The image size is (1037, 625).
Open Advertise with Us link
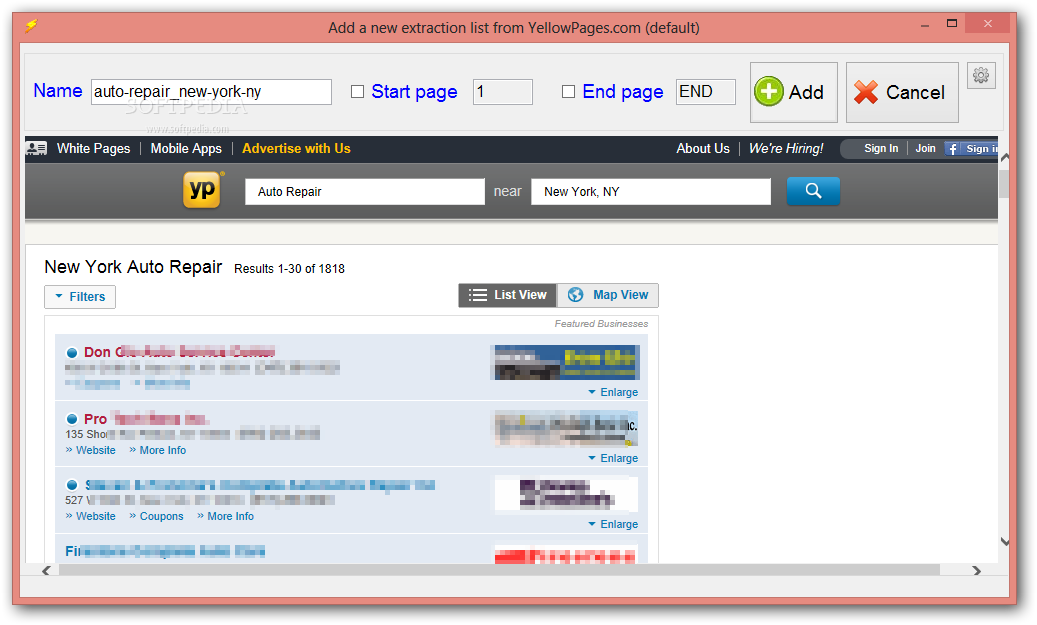(x=296, y=148)
